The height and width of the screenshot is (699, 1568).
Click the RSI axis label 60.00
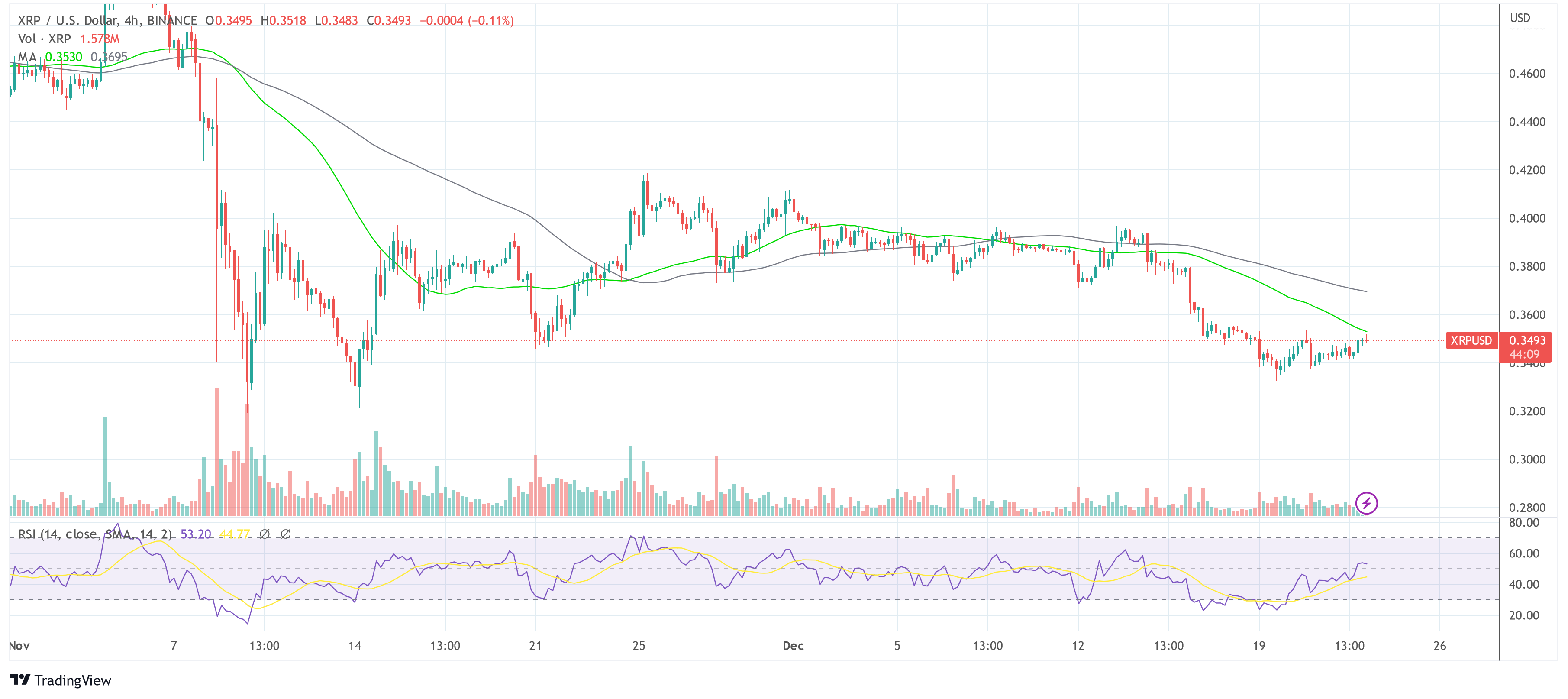click(1524, 553)
